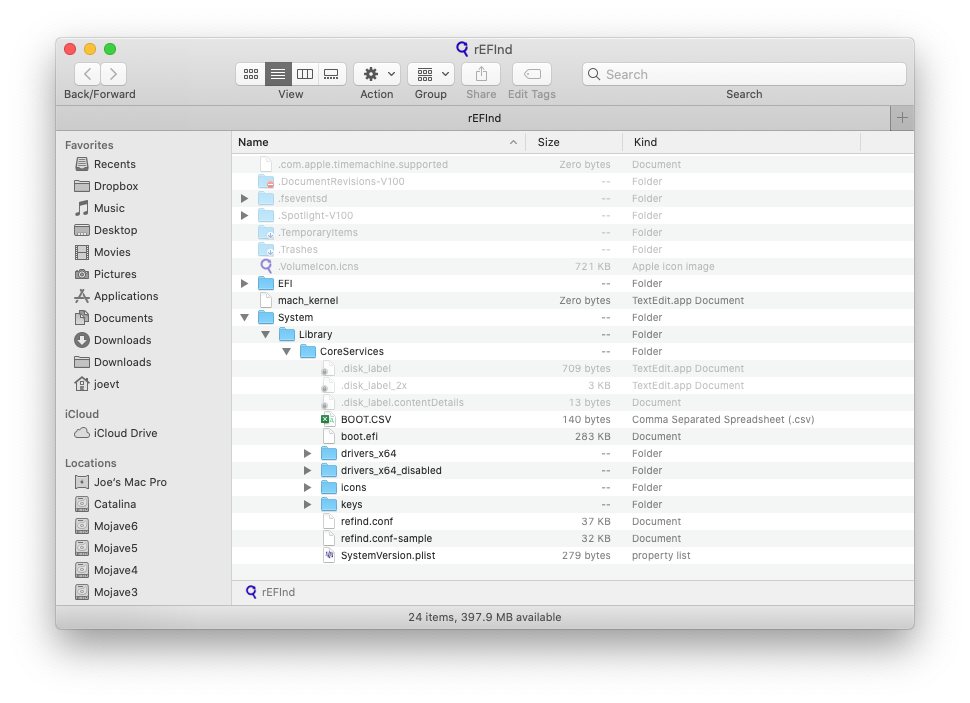Focus the Search field

[744, 74]
